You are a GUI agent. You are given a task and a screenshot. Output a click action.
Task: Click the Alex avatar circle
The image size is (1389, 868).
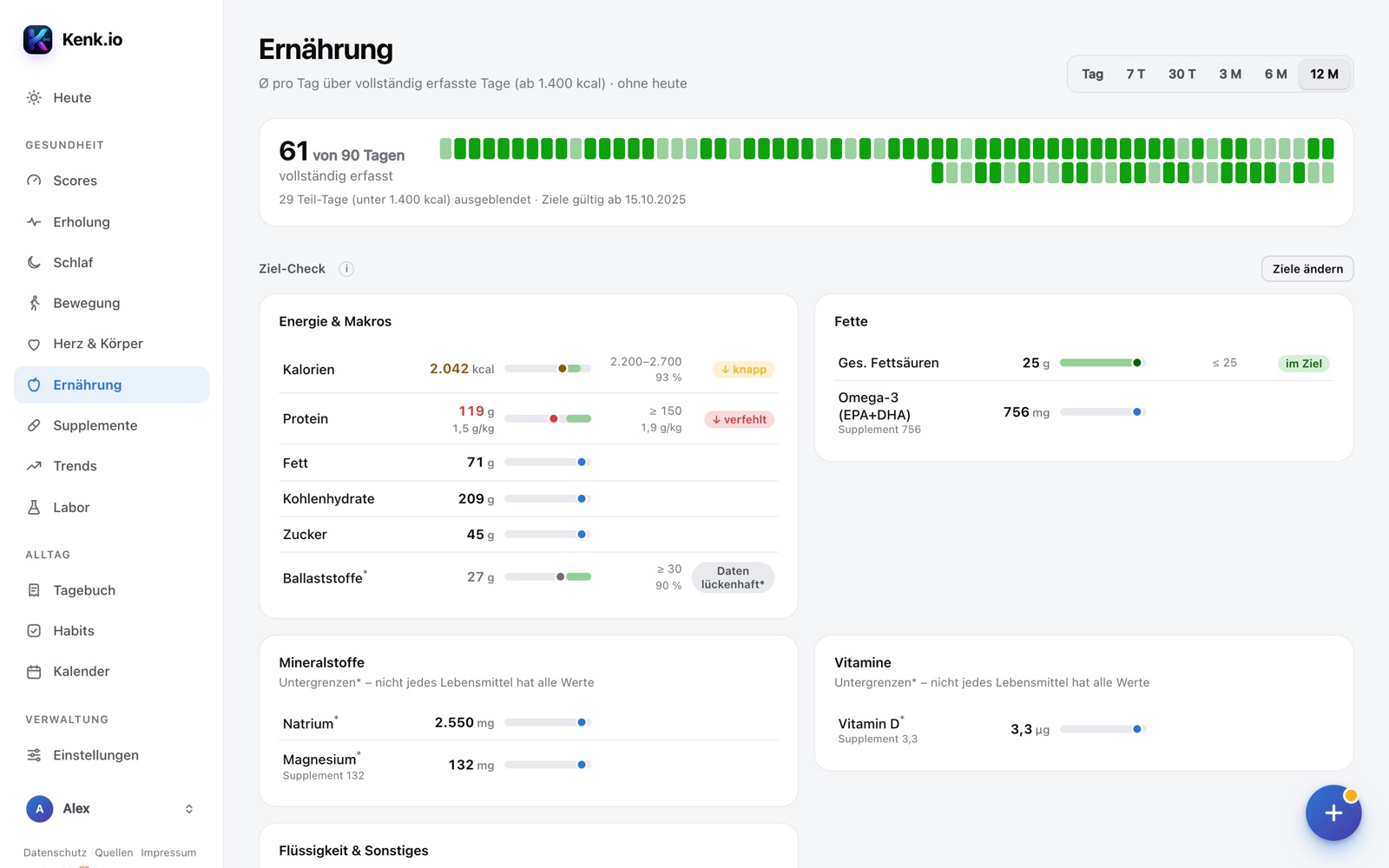(x=39, y=809)
